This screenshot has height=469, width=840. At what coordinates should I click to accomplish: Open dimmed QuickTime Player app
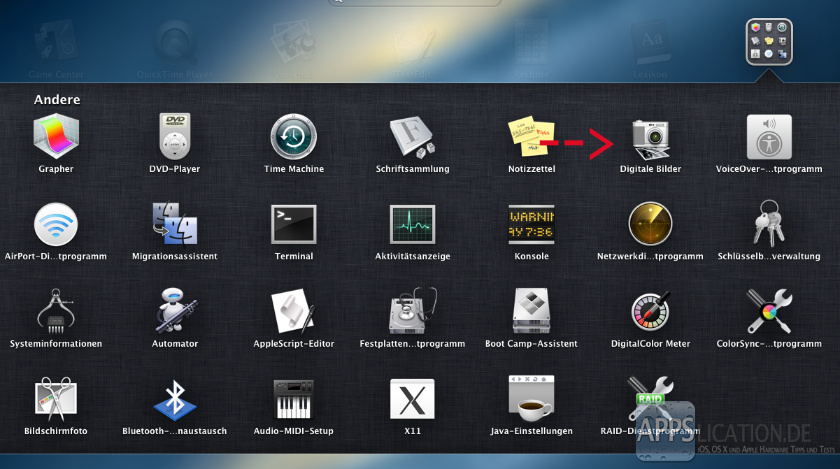[x=175, y=43]
